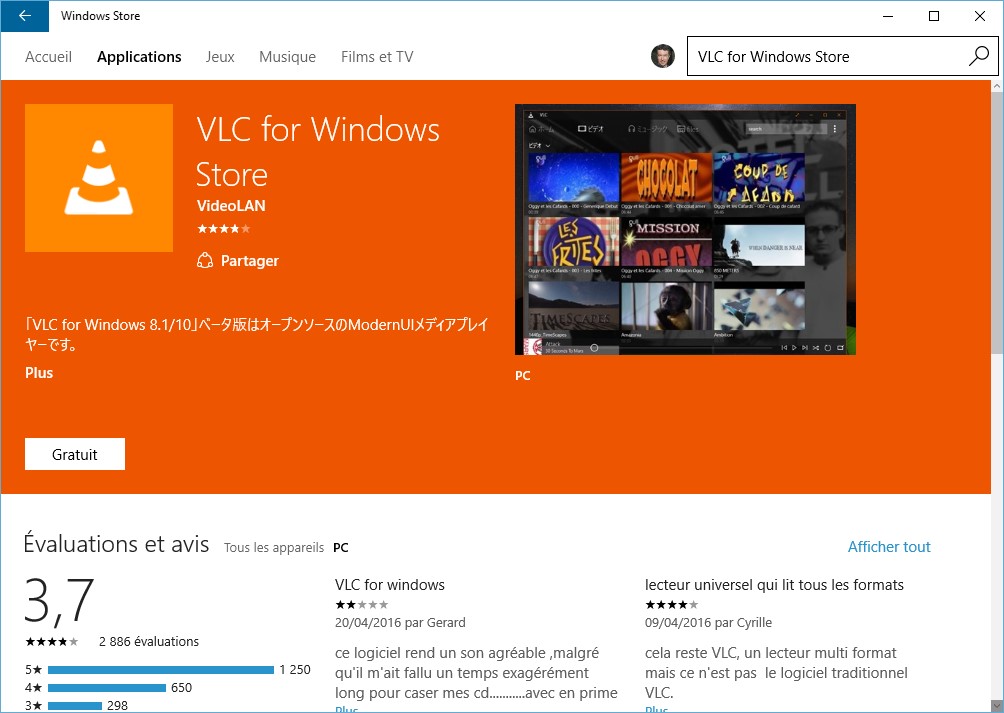Image resolution: width=1004 pixels, height=713 pixels.
Task: Open the user profile avatar
Action: (x=662, y=57)
